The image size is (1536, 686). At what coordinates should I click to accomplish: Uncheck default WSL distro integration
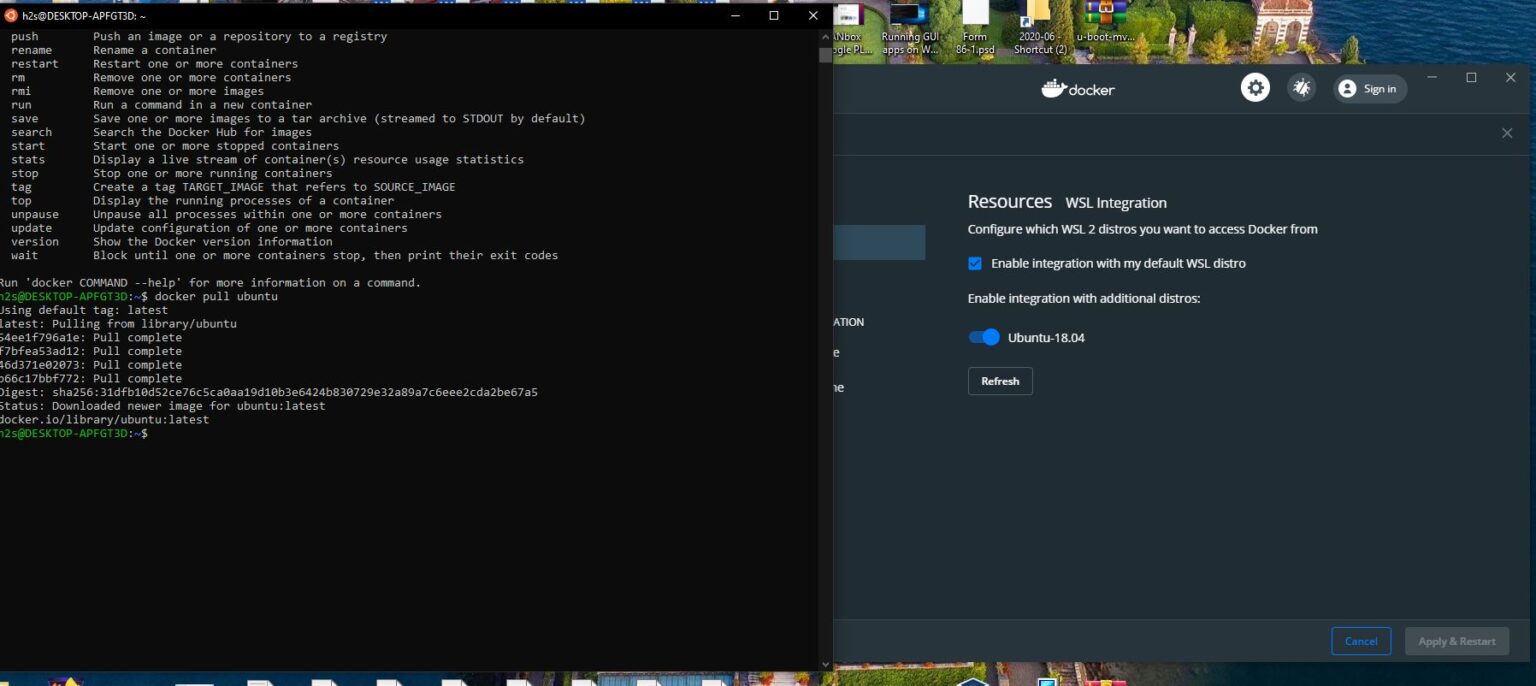(975, 263)
